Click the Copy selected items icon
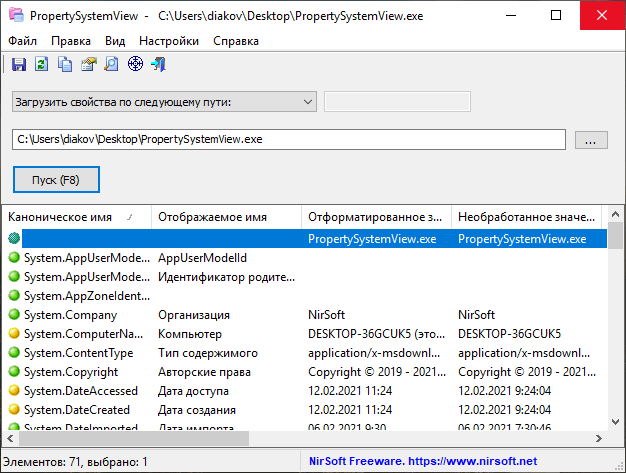 coord(65,64)
